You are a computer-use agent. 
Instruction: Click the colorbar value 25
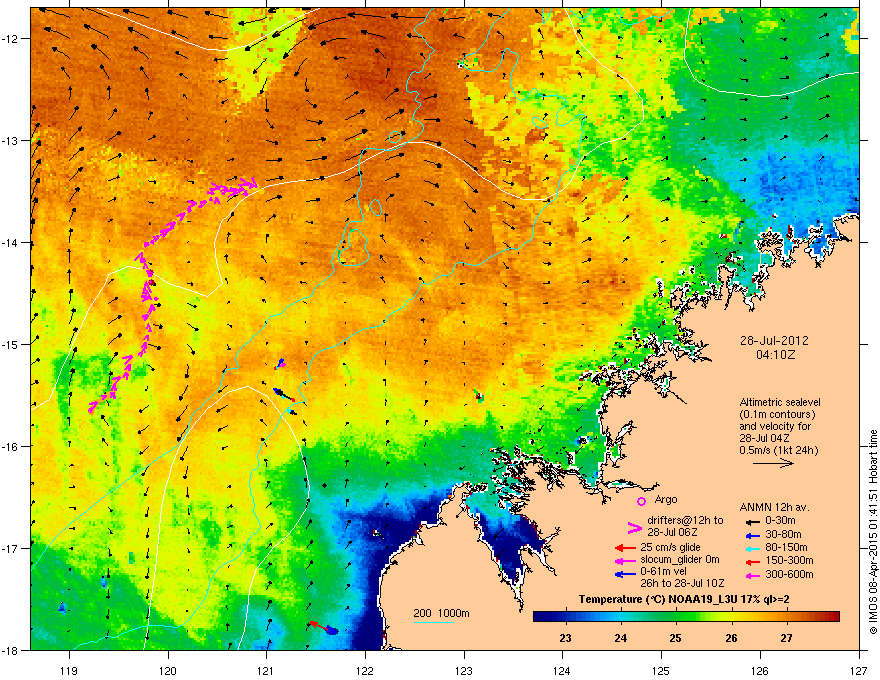[676, 638]
